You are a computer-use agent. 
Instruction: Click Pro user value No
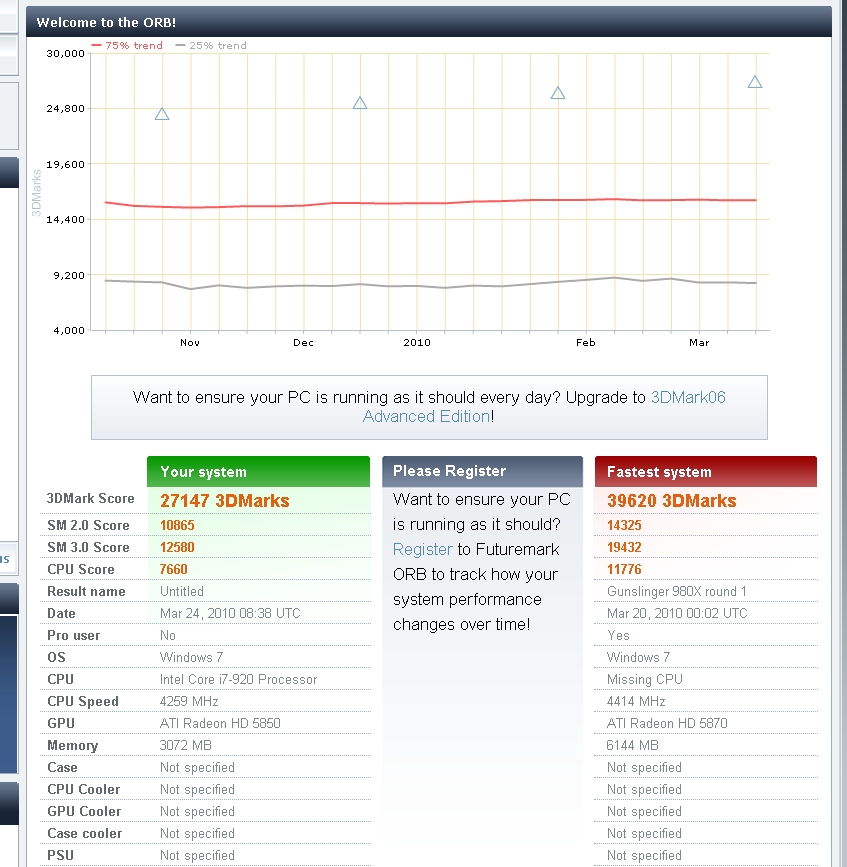tap(168, 635)
